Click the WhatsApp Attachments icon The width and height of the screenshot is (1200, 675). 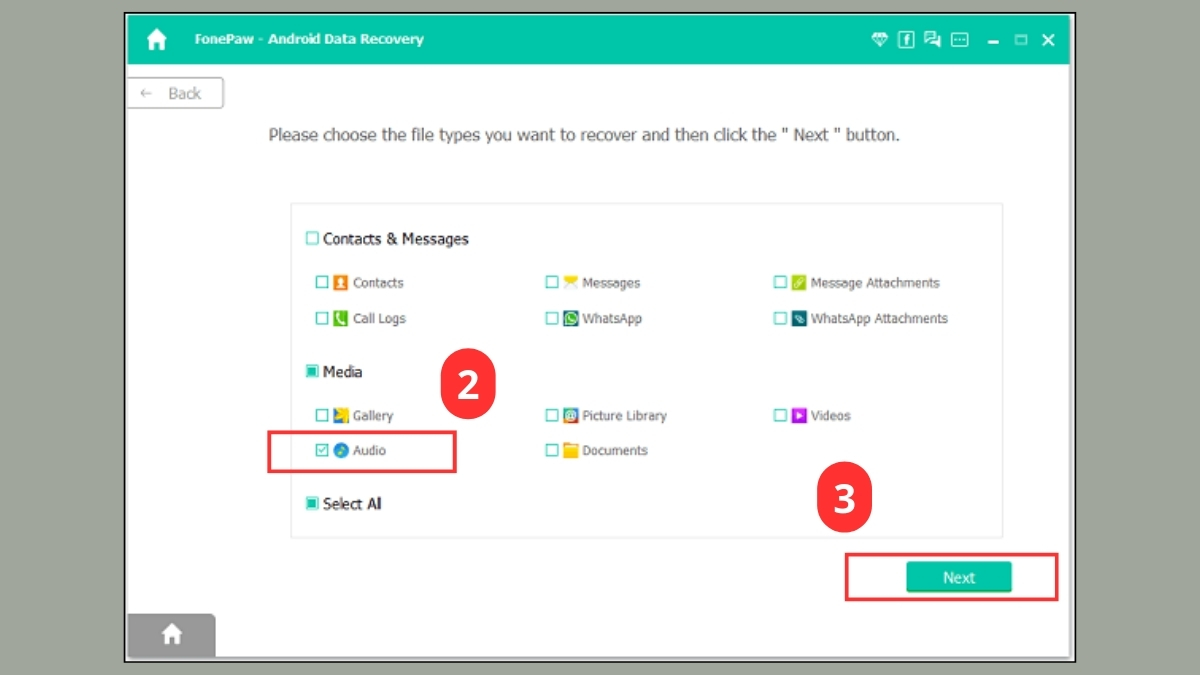click(799, 319)
